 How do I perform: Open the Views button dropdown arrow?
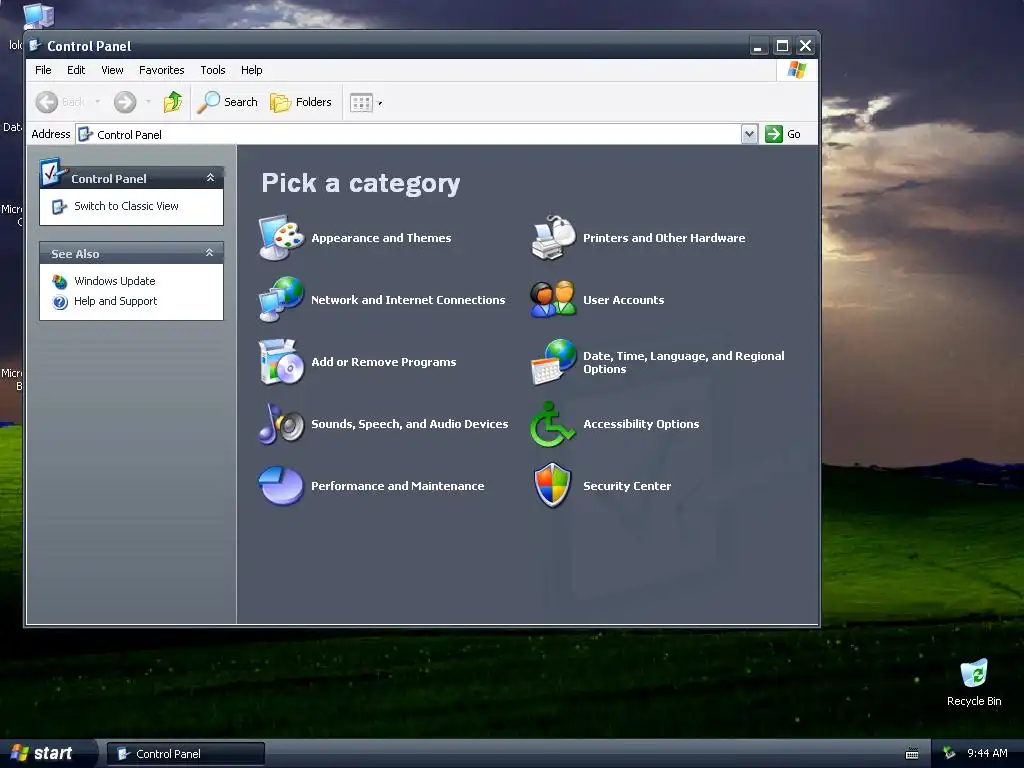click(380, 103)
